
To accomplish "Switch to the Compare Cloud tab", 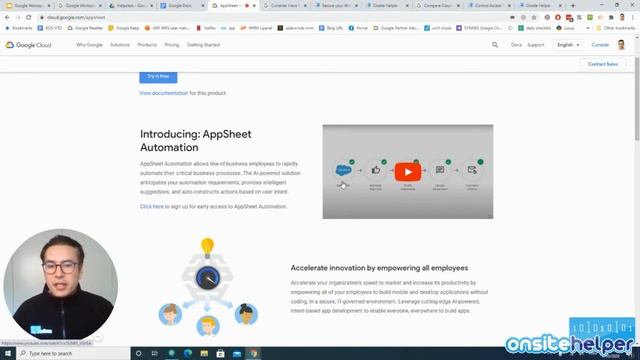I will pos(438,6).
